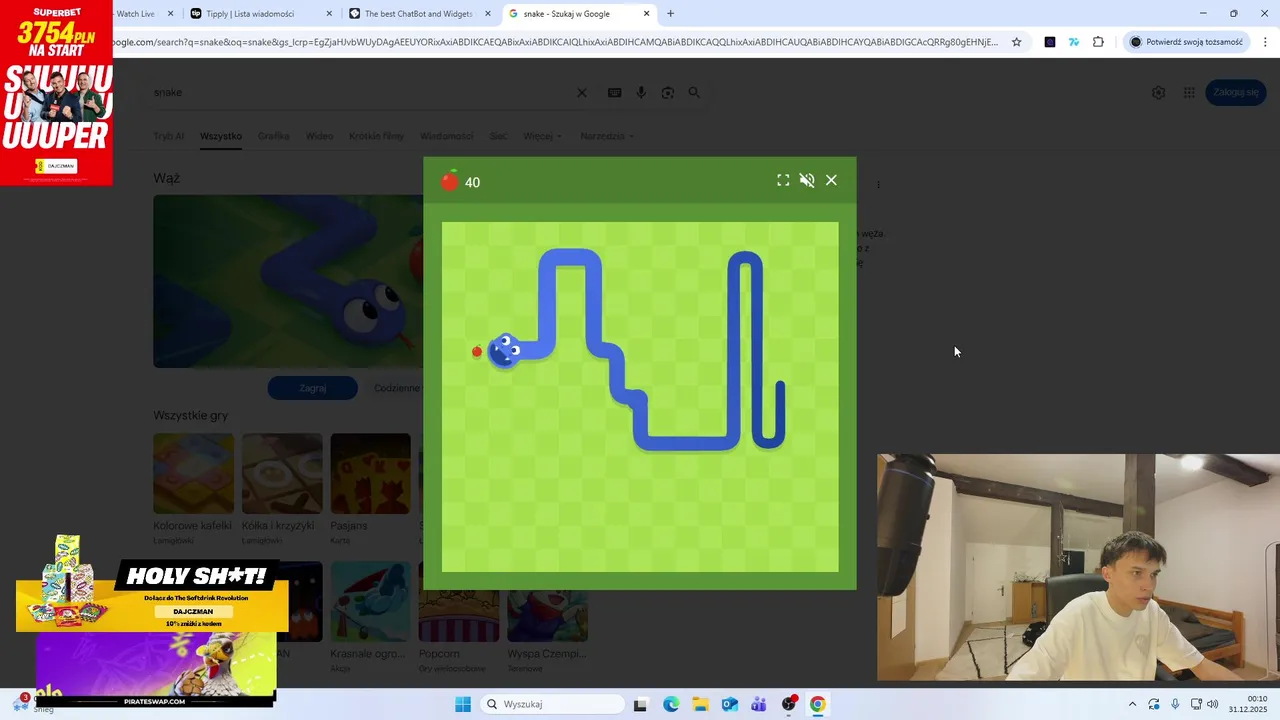Image resolution: width=1280 pixels, height=720 pixels.
Task: Open the Wideo results tab
Action: point(319,136)
